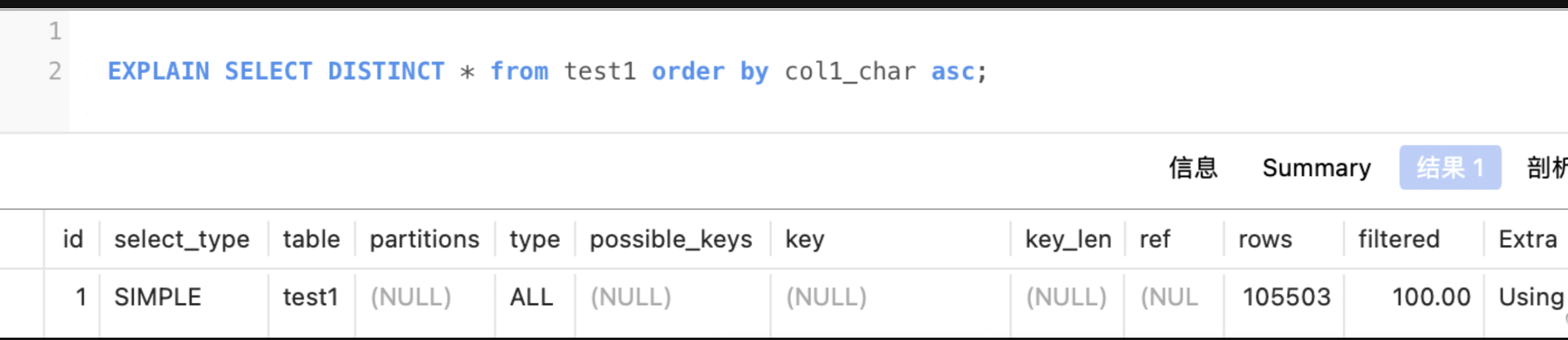
Task: Select the possible_keys column header
Action: 671,240
